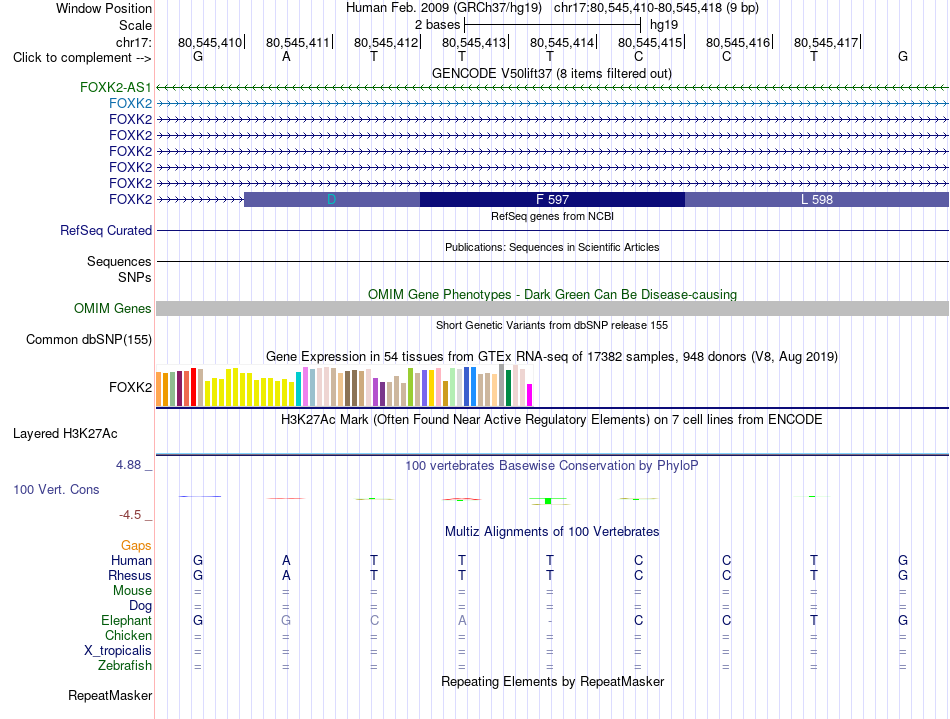The width and height of the screenshot is (950, 719).
Task: Select the Mouse species label
Action: click(x=132, y=591)
